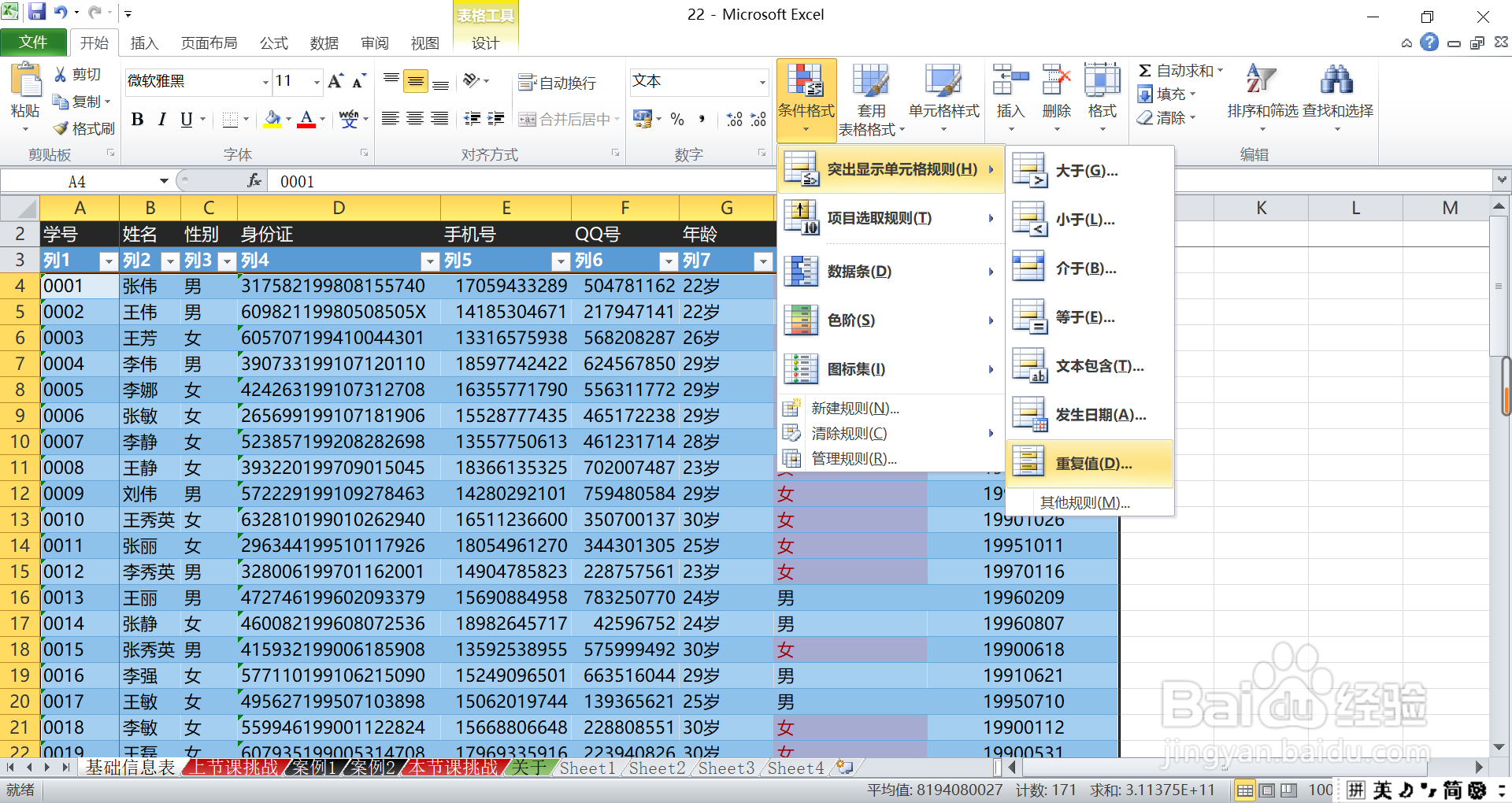Toggle Bold formatting
Screen dimensions: 1512x803
click(138, 119)
